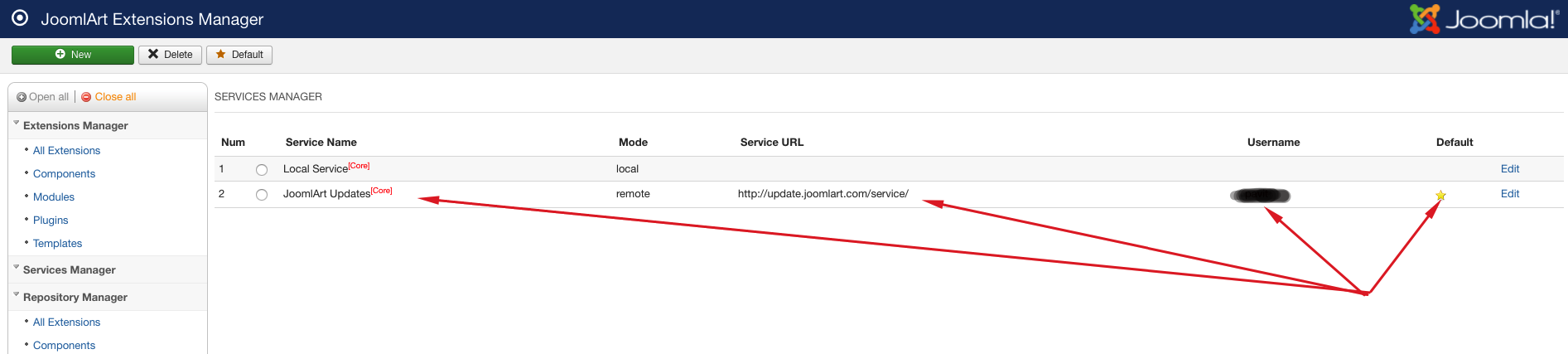Select the Local Service radio button
The image size is (1568, 354).
coord(262,170)
